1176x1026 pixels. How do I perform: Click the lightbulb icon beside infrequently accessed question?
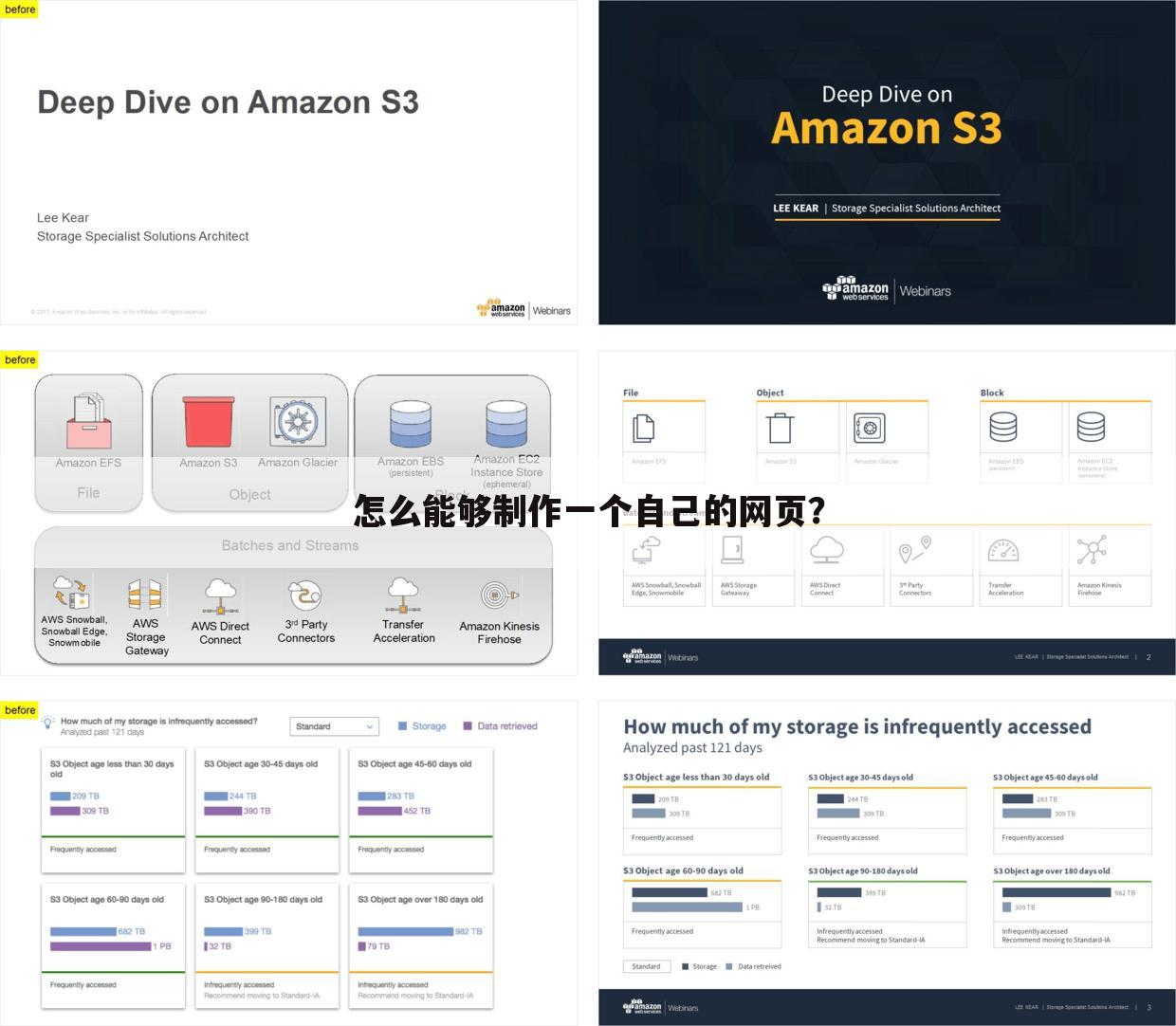point(47,724)
